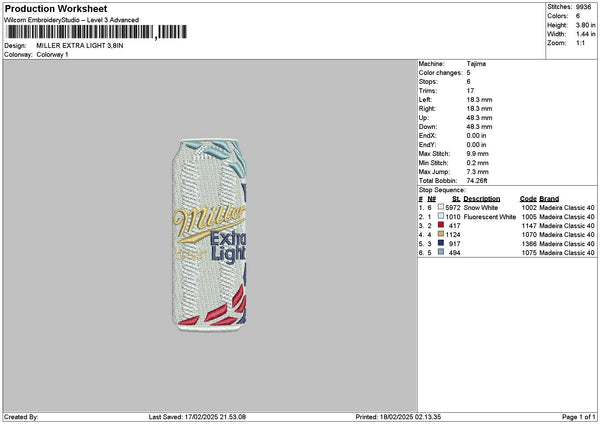Click the 'Fluorescent White' description
600x424 pixels.
pyautogui.click(x=490, y=217)
